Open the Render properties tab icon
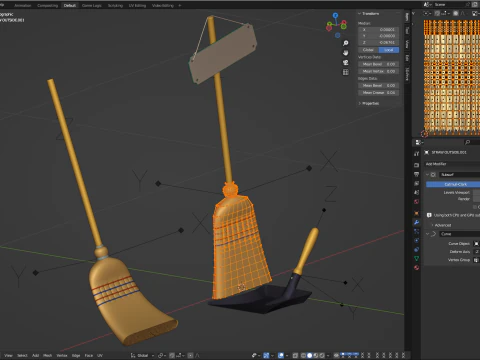 click(416, 165)
